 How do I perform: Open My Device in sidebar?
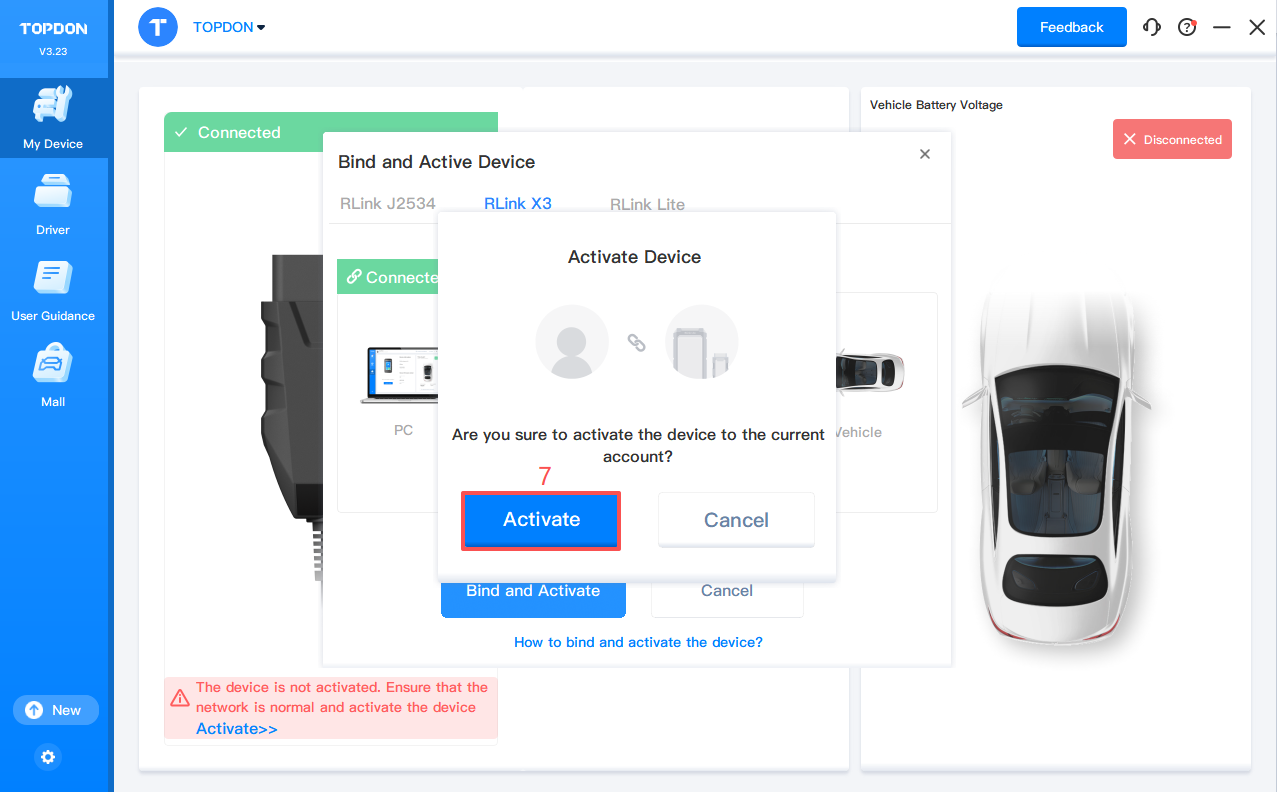(x=53, y=118)
